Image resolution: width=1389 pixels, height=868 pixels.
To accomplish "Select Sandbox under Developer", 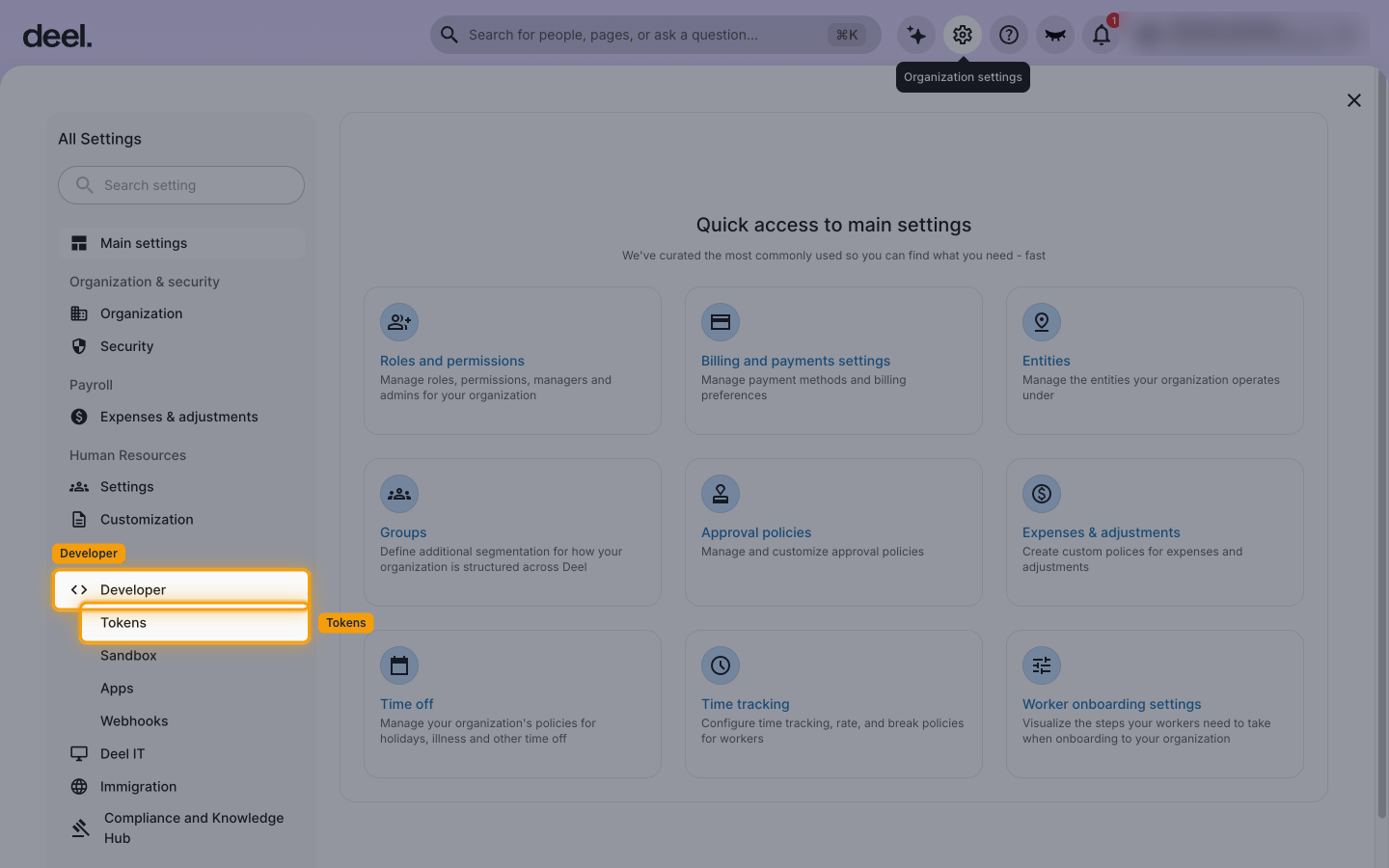I will (x=128, y=656).
